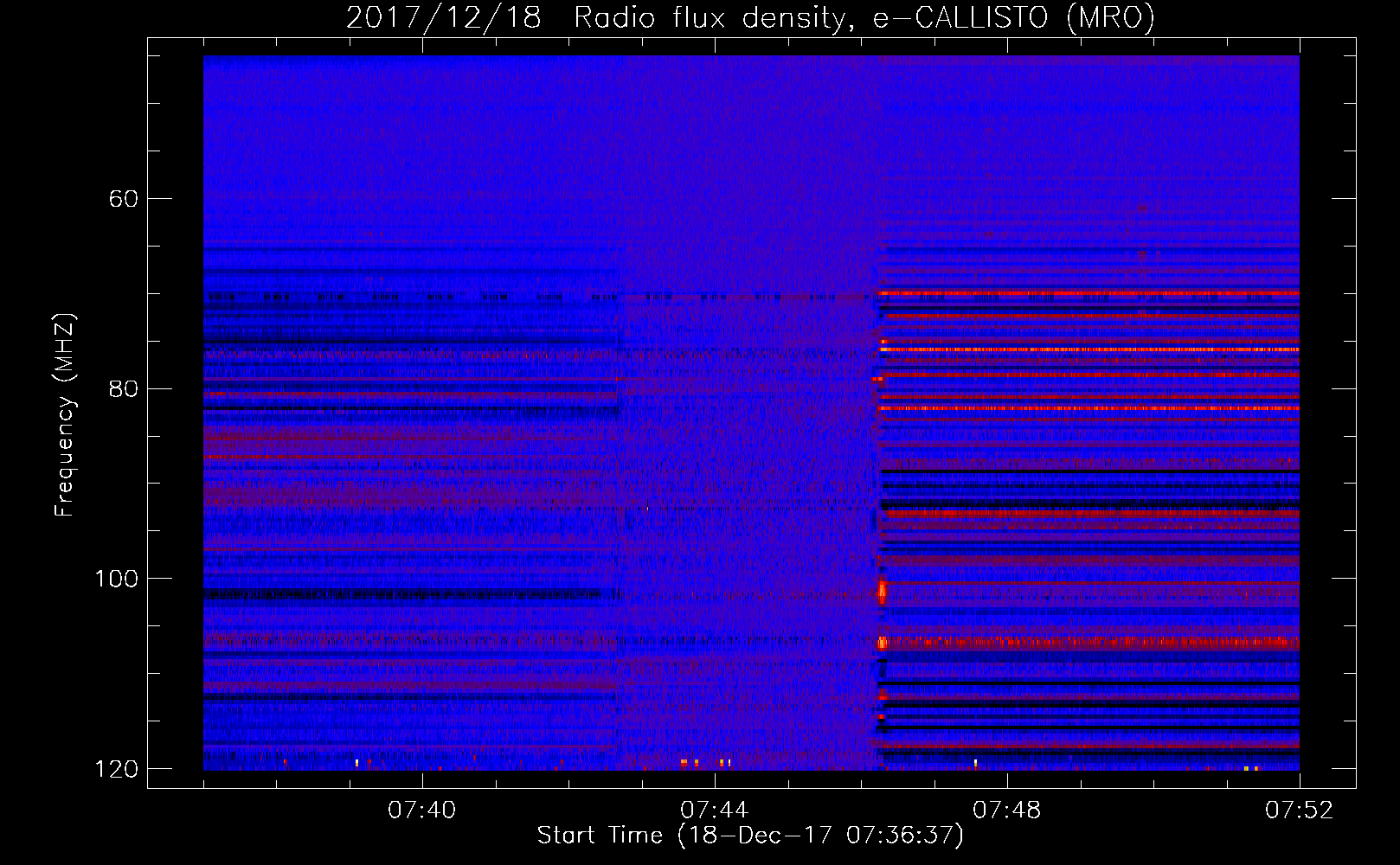Click the 120 frequency tick label
The height and width of the screenshot is (865, 1400).
click(x=117, y=769)
